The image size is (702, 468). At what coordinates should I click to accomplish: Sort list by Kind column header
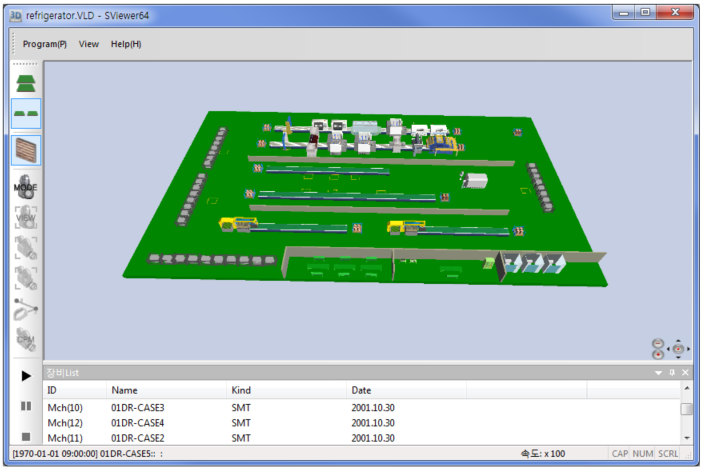(241, 389)
